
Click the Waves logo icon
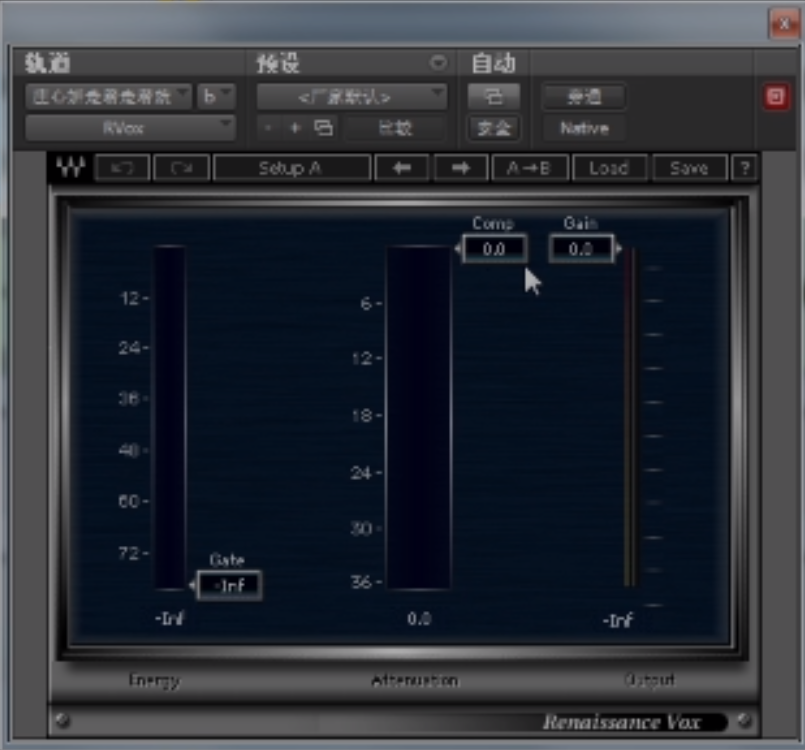70,168
